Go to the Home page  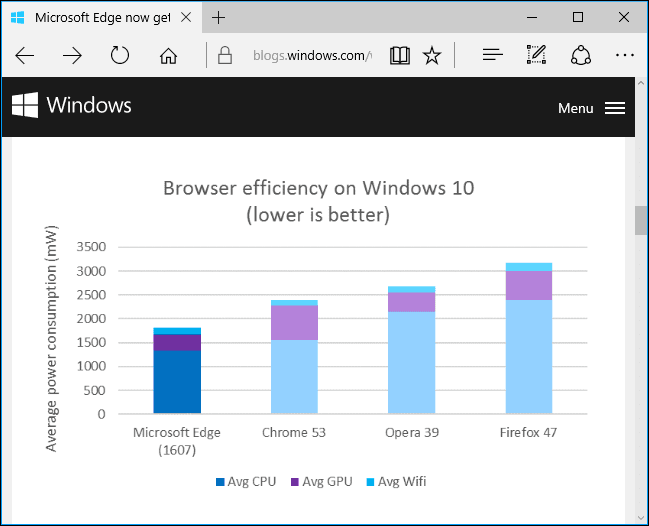tap(169, 55)
